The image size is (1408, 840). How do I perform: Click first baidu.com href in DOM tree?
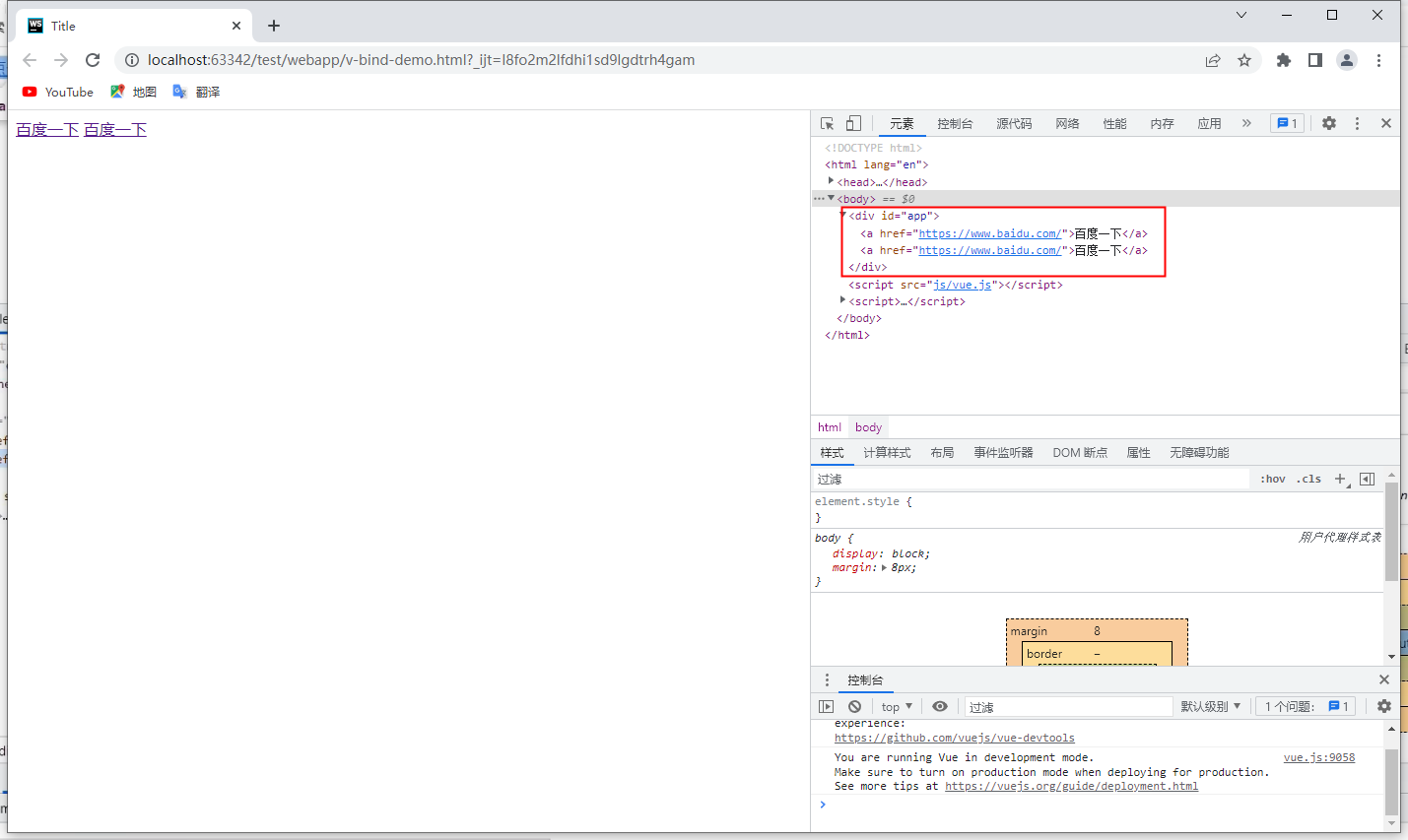click(990, 233)
